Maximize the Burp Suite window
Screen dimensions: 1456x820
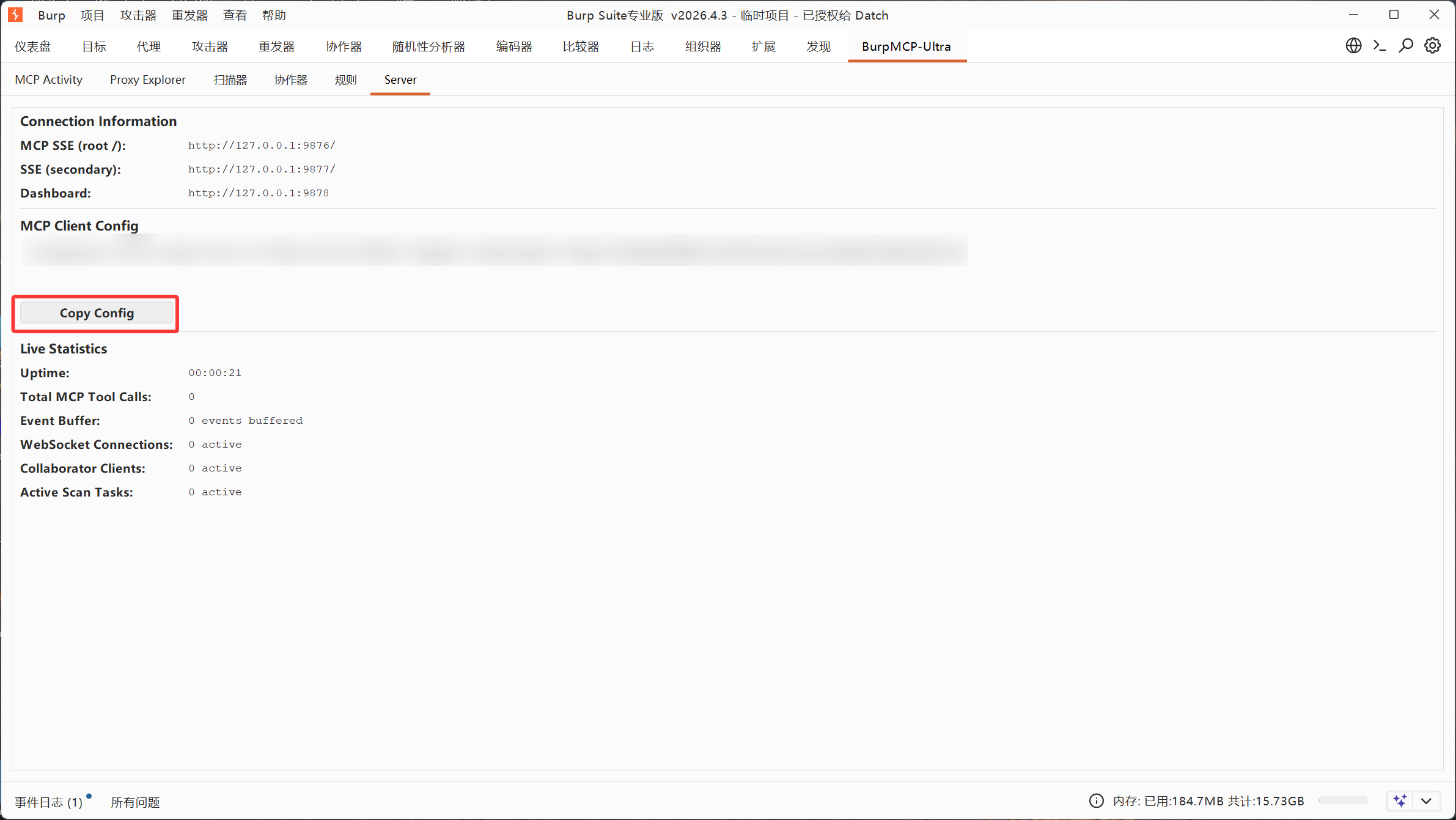[x=1394, y=15]
